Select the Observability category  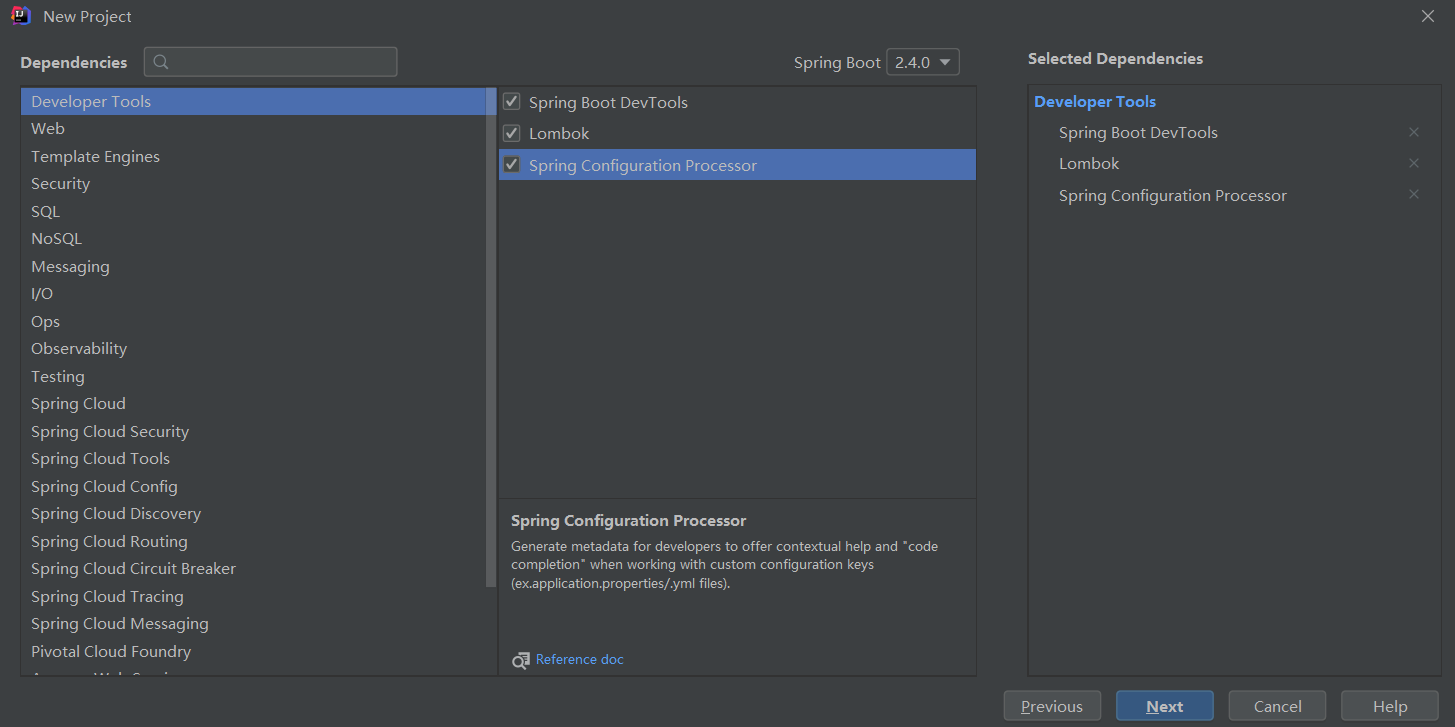[x=253, y=349]
